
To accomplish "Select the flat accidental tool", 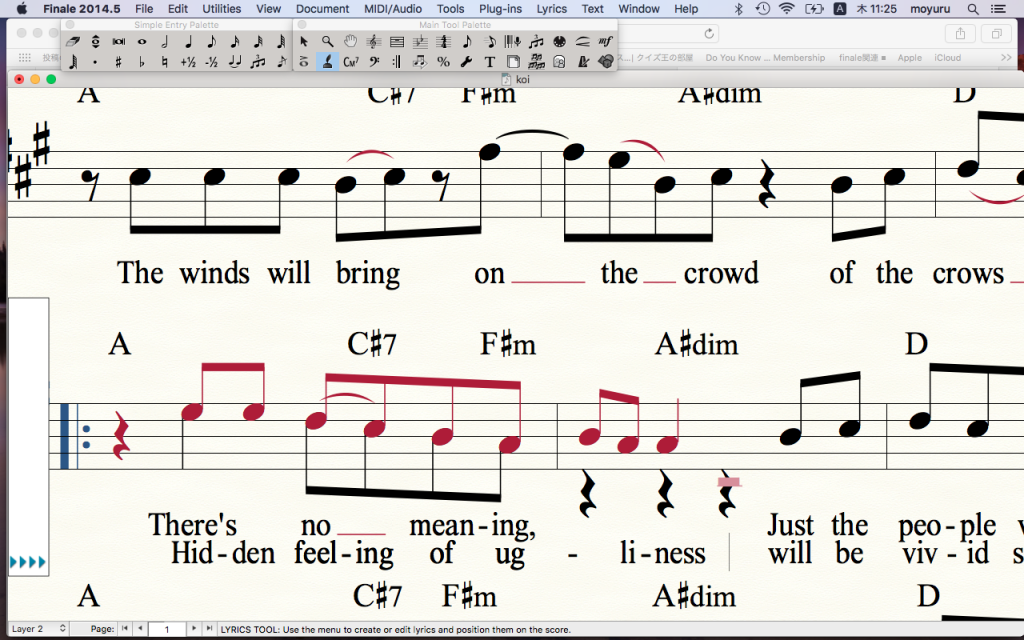I will 142,62.
